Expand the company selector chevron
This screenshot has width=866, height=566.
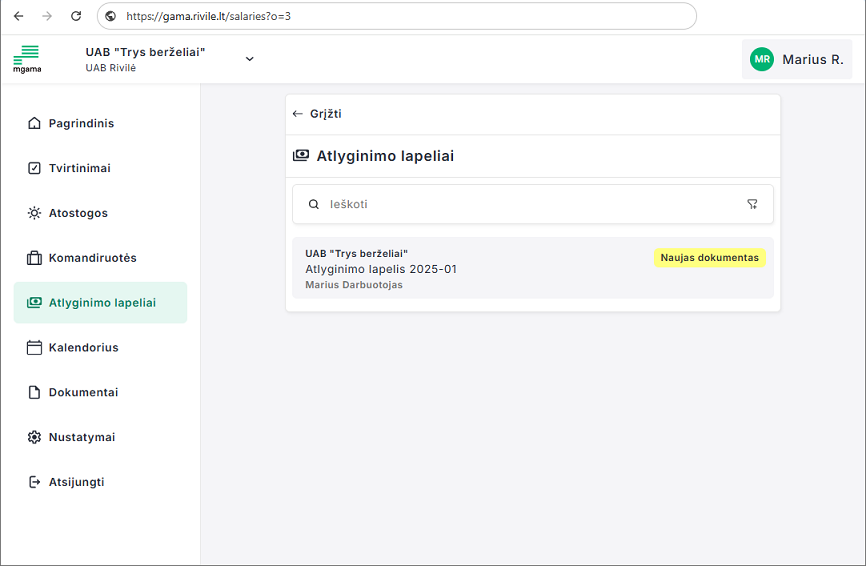point(249,59)
